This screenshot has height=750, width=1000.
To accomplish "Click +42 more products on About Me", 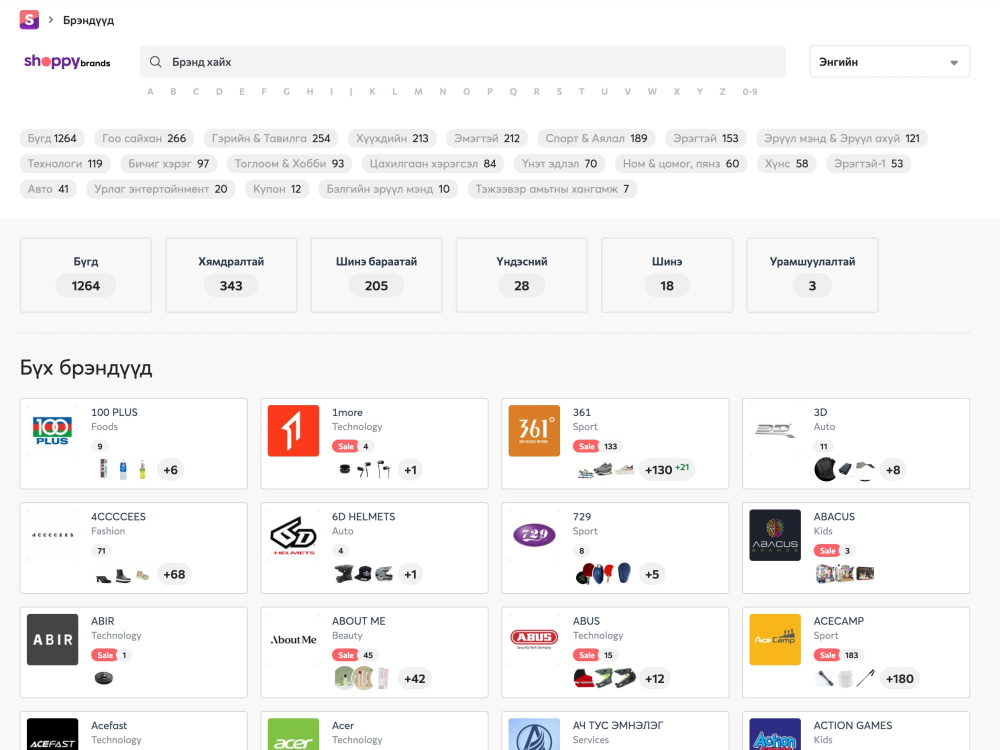I will 415,679.
